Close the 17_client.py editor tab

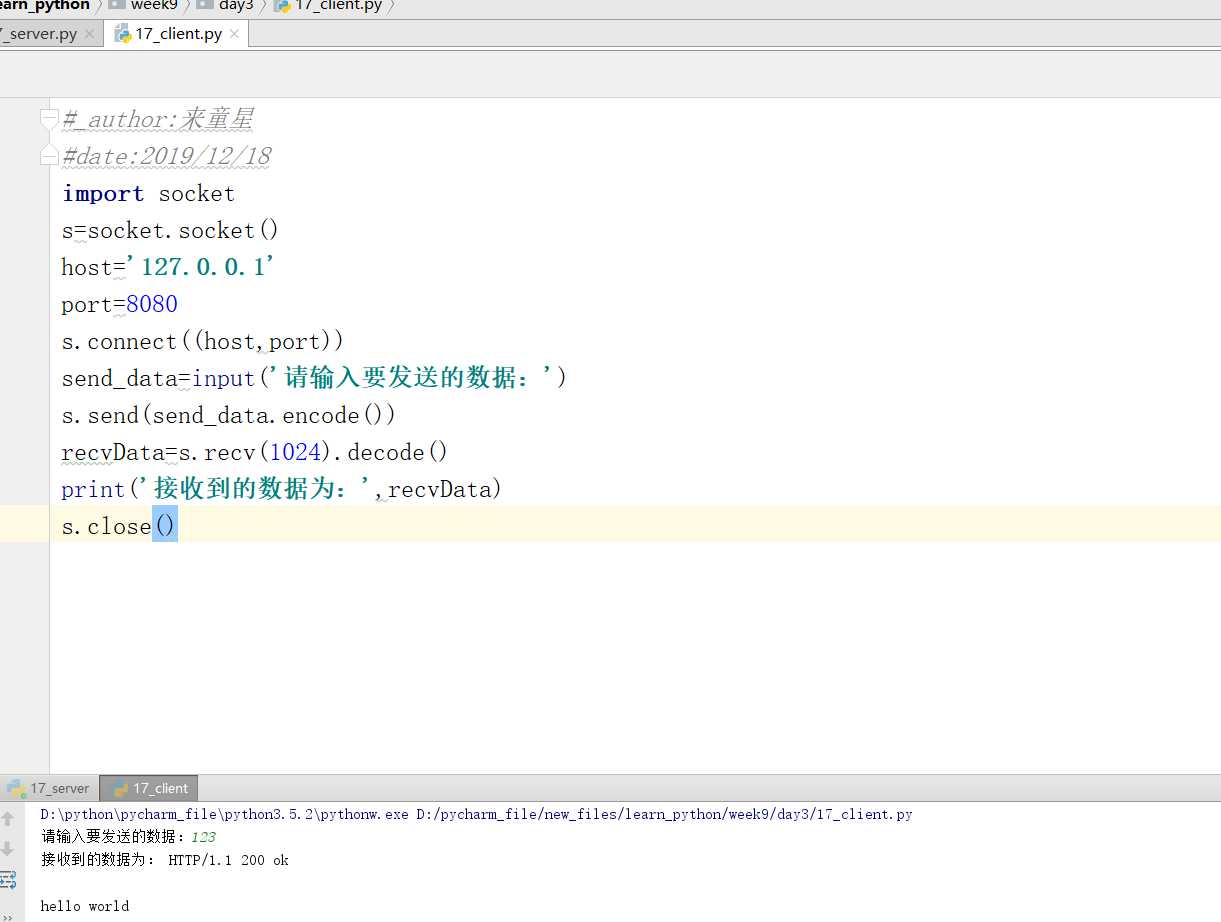(234, 34)
